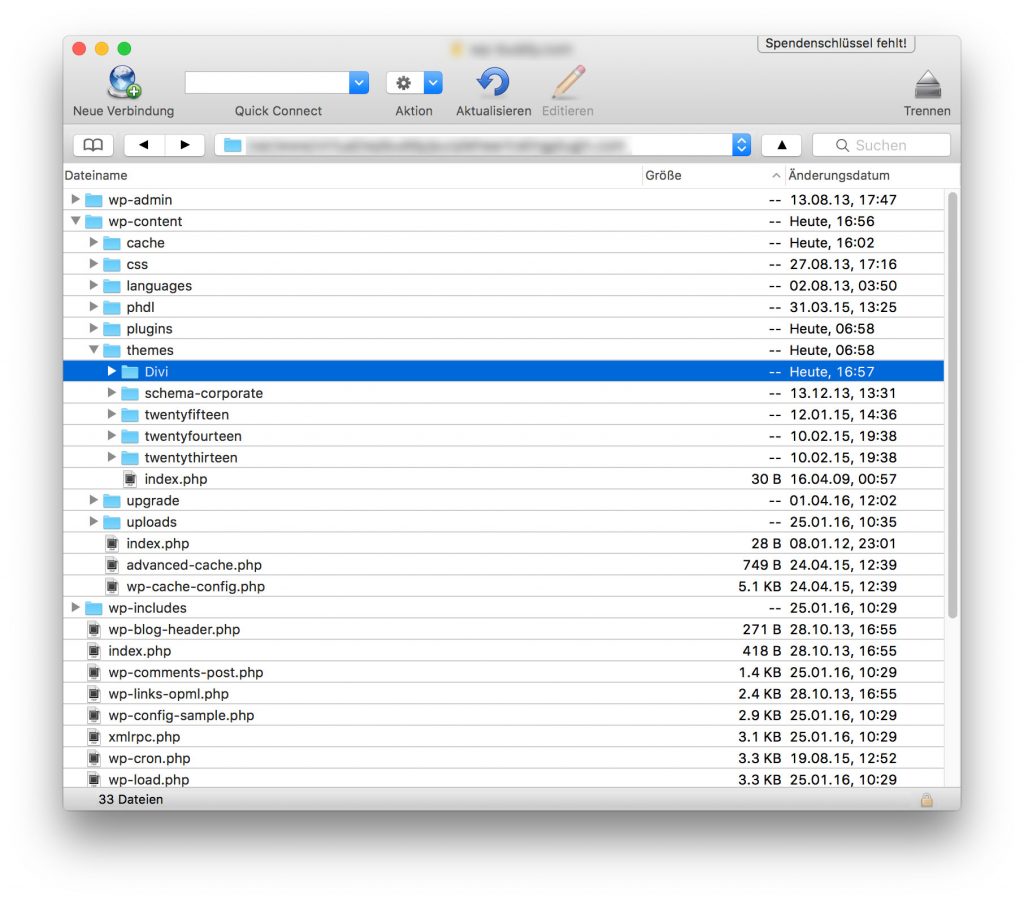Image resolution: width=1024 pixels, height=901 pixels.
Task: Click the Editieren pencil icon
Action: [568, 83]
